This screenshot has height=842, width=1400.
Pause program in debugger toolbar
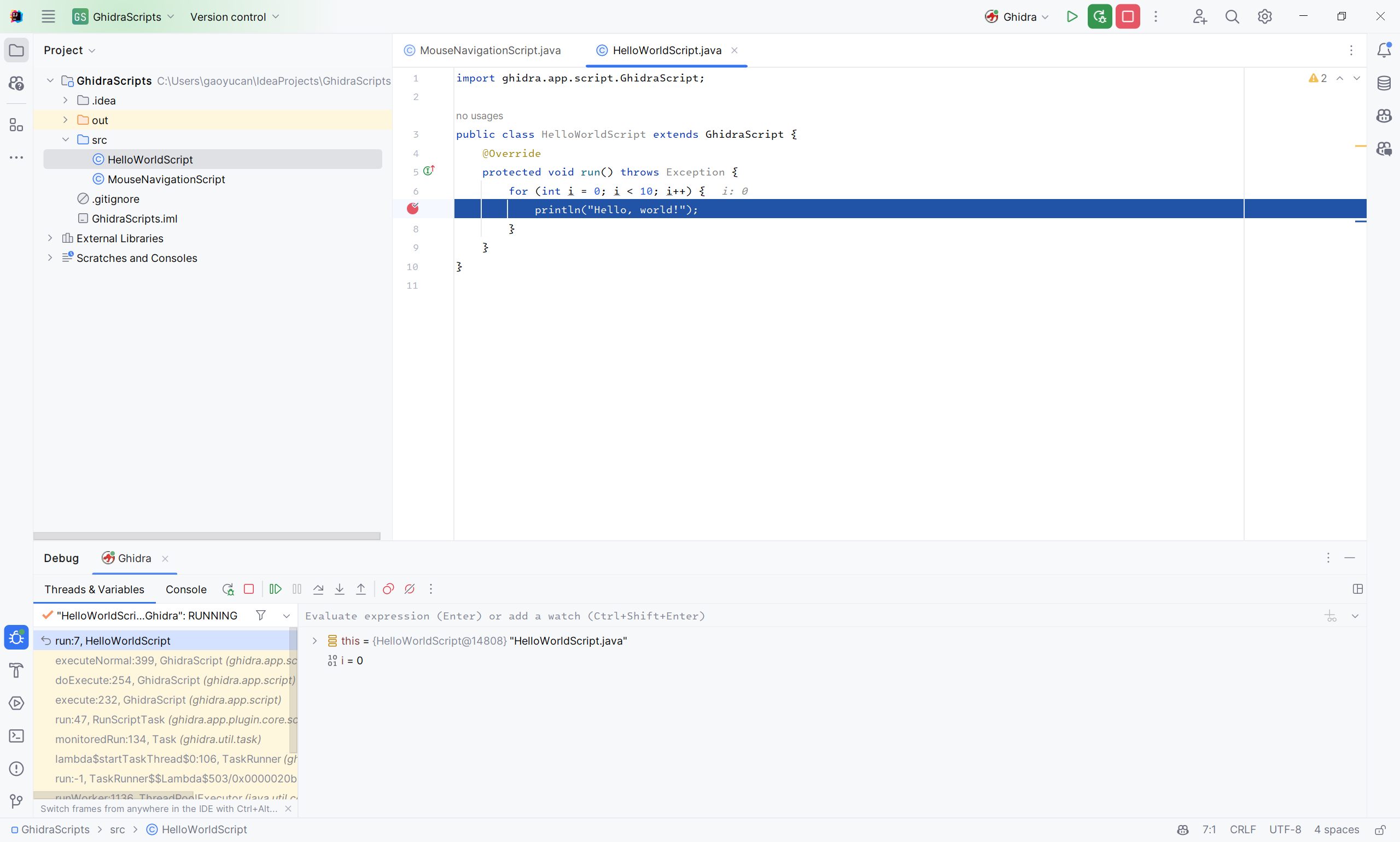[297, 589]
